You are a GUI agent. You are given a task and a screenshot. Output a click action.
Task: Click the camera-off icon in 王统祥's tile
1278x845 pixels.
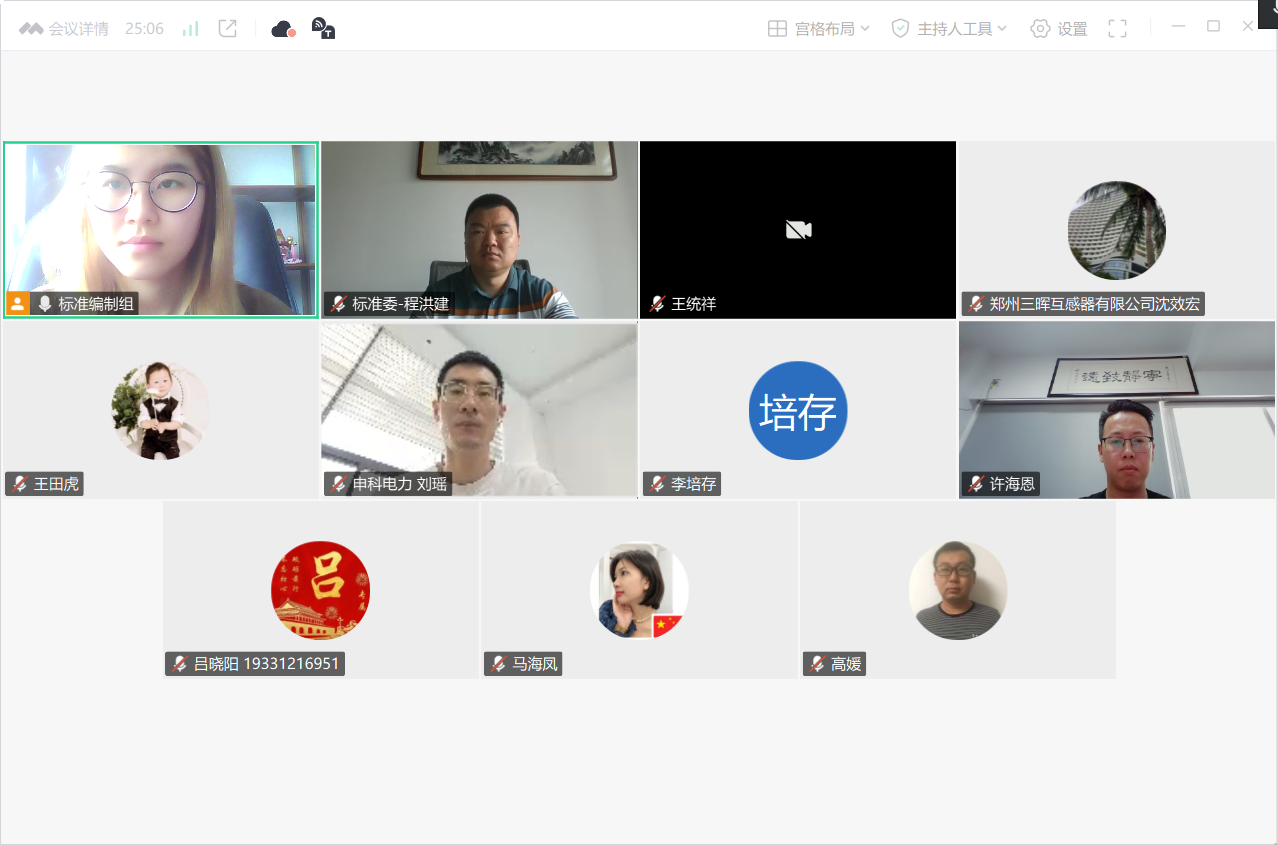pyautogui.click(x=798, y=230)
